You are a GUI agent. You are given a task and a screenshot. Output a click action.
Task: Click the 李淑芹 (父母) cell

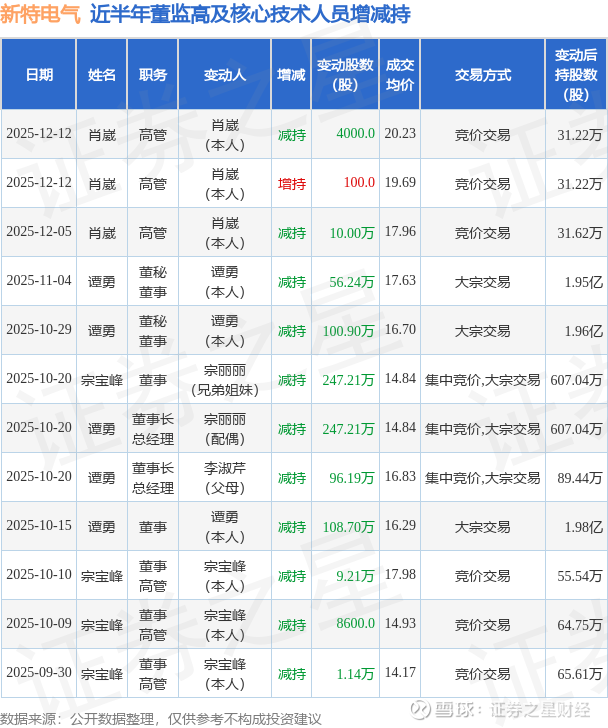point(225,478)
